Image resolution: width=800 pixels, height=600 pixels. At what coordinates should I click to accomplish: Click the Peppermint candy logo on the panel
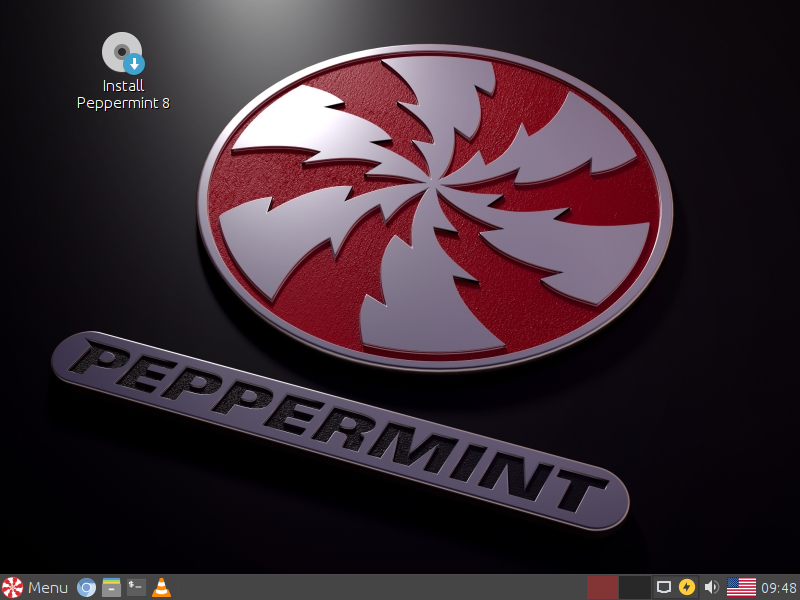(13, 587)
